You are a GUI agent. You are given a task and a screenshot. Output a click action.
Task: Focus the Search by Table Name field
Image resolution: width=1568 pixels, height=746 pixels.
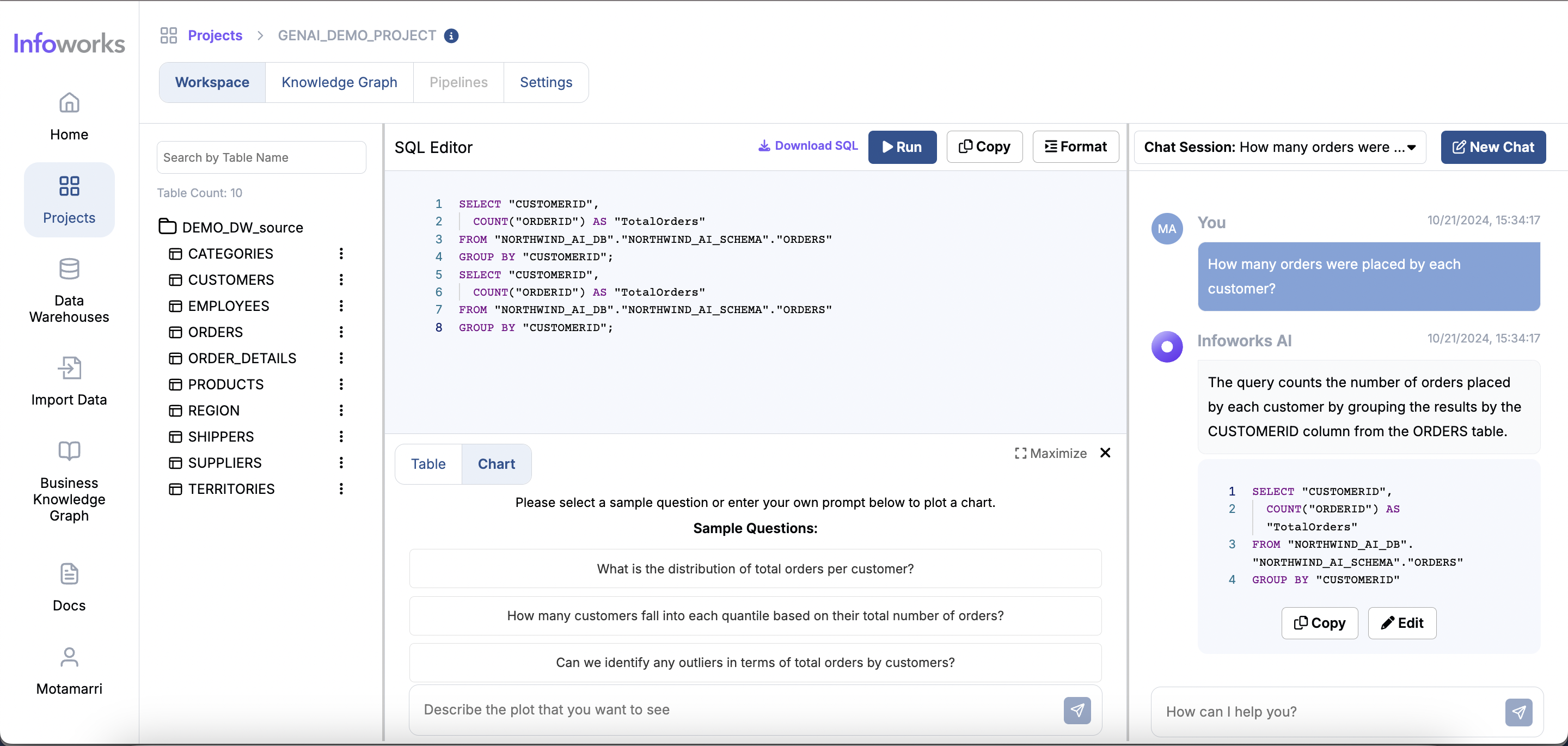pos(261,158)
